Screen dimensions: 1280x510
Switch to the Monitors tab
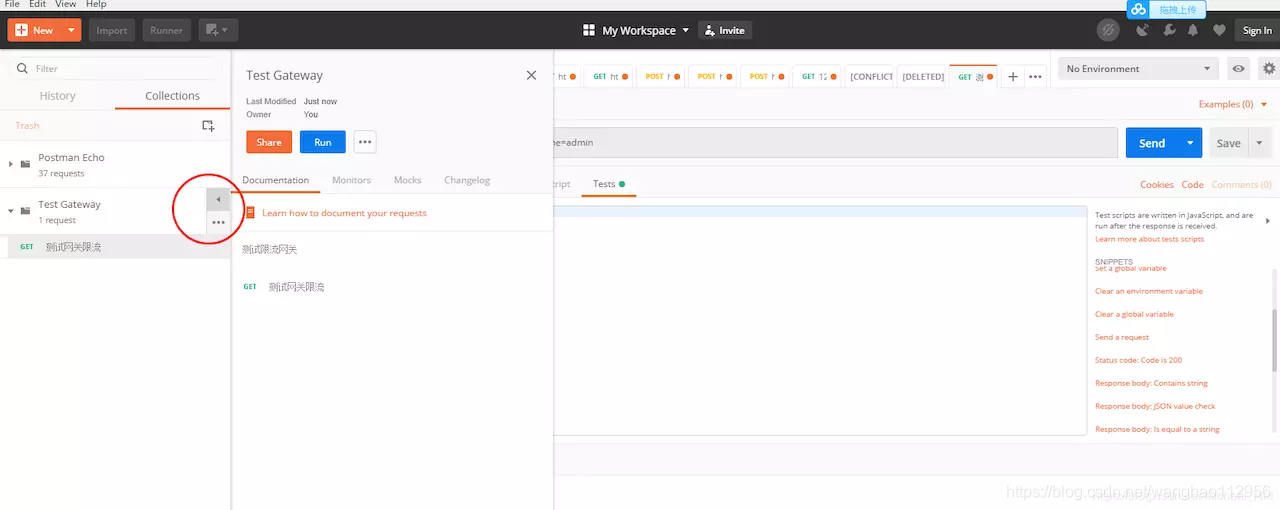[351, 180]
